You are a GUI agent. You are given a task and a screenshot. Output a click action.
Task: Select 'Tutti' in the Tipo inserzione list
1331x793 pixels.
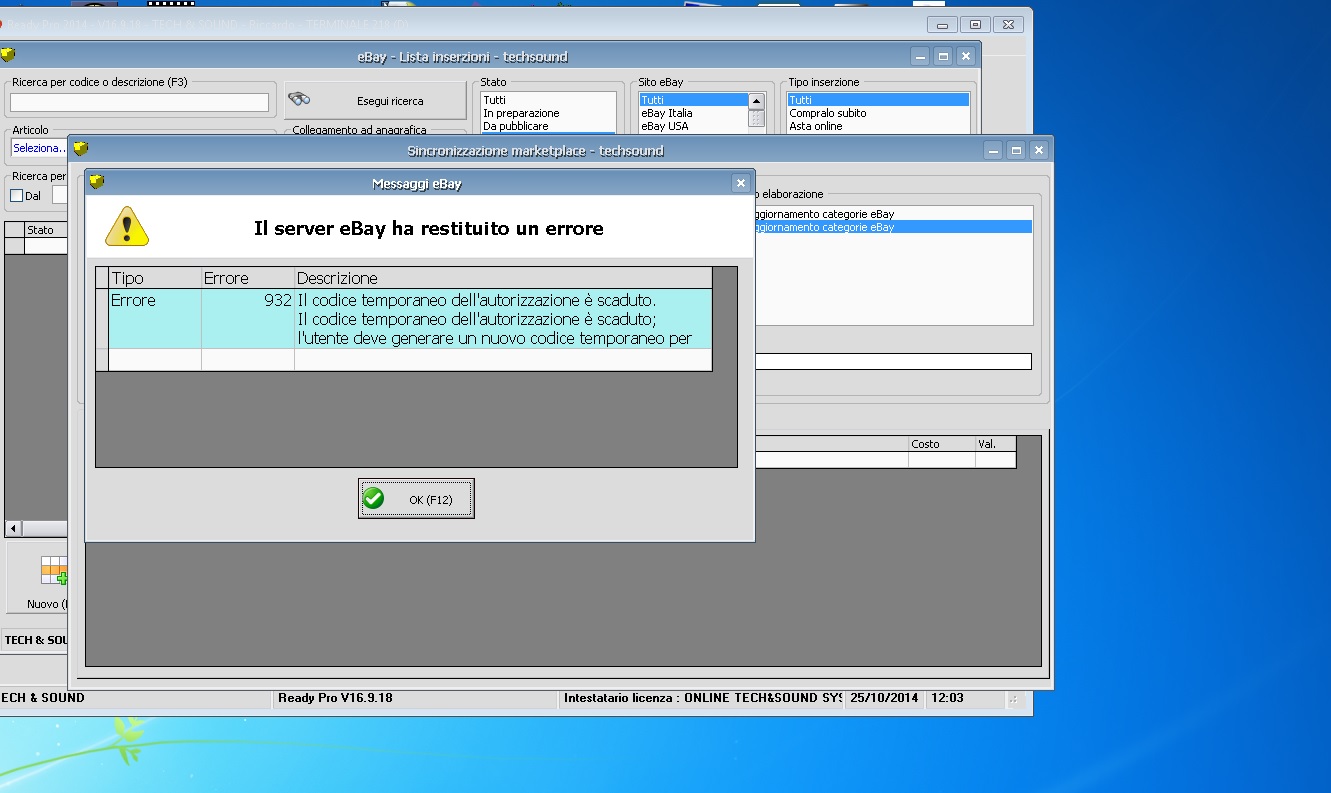[x=878, y=100]
